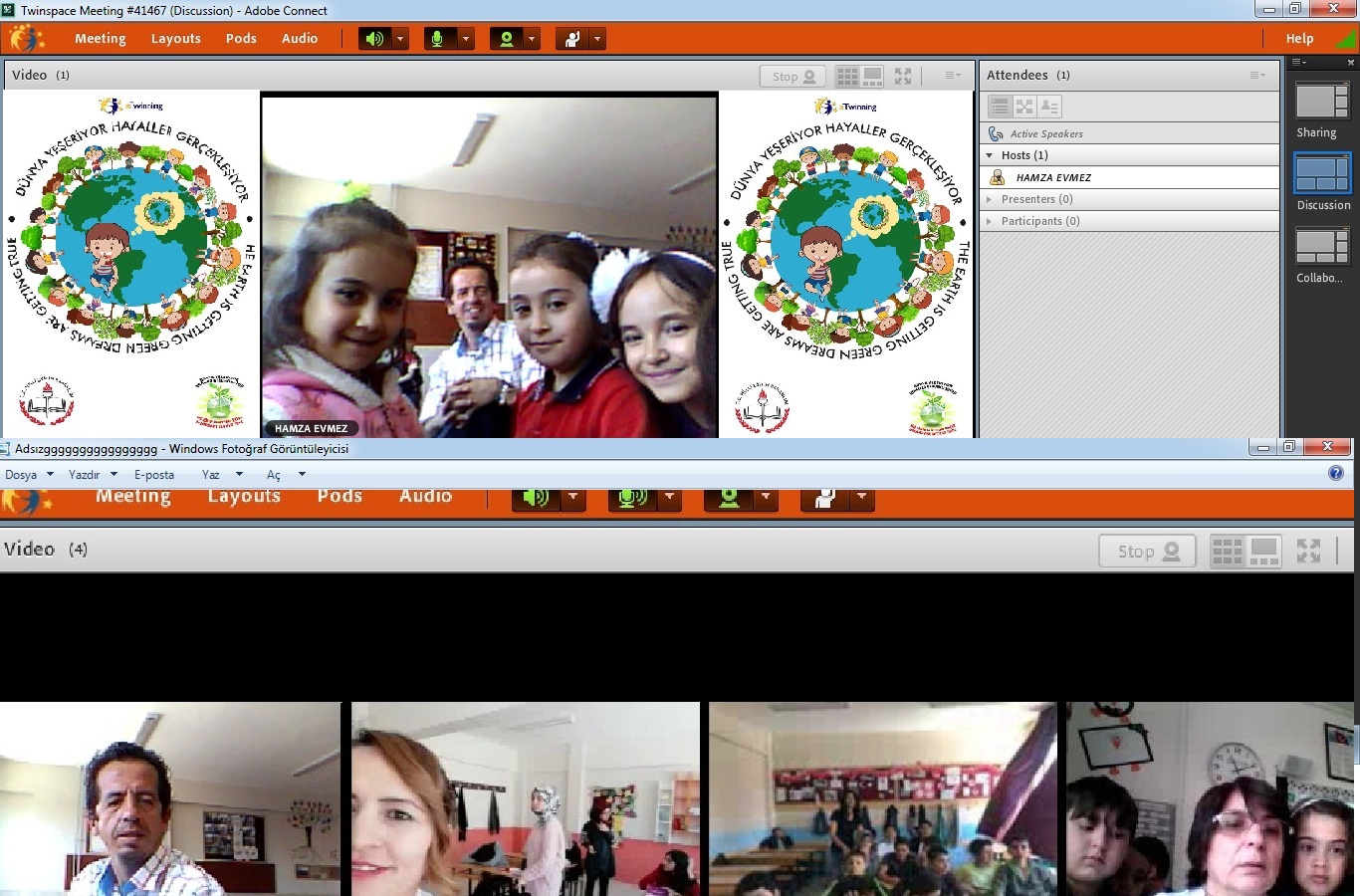Expand the Presenters (0) group
Viewport: 1360px width, 896px height.
pos(989,199)
